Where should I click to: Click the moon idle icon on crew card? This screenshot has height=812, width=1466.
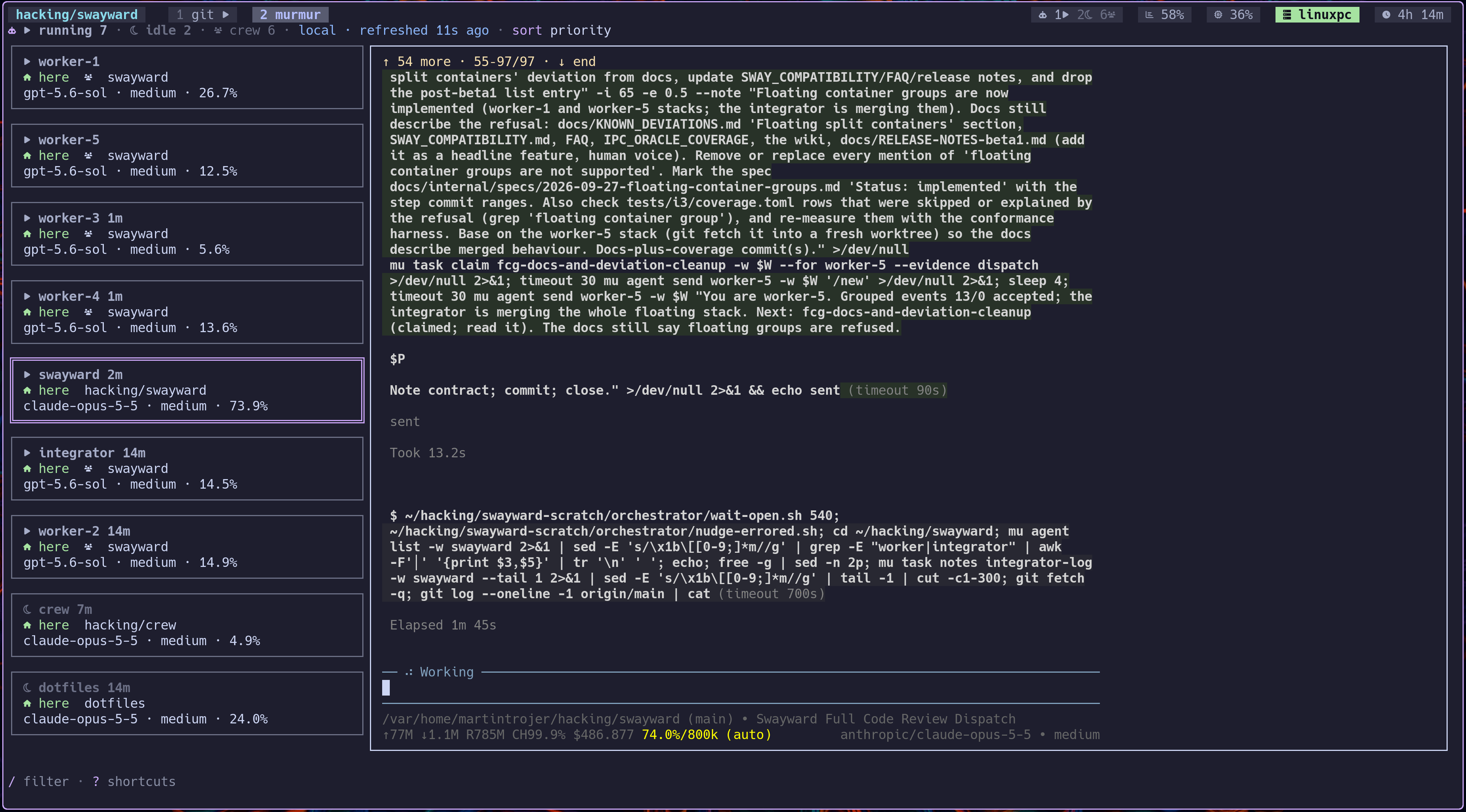point(27,609)
